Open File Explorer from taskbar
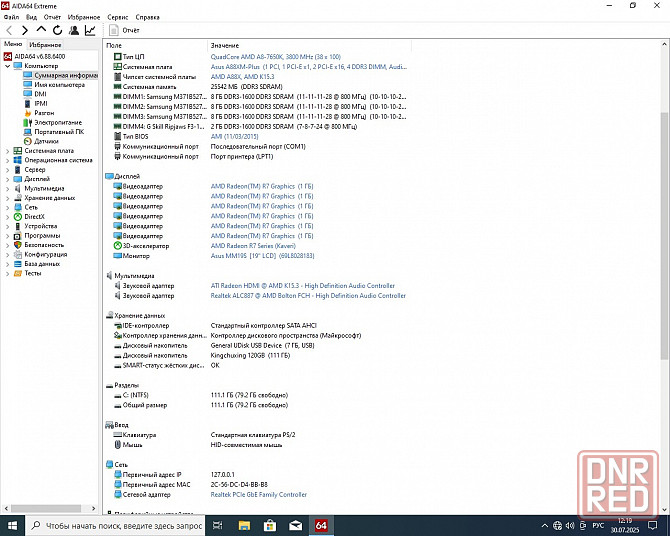Screen dimensions: 670x536 click(244, 526)
